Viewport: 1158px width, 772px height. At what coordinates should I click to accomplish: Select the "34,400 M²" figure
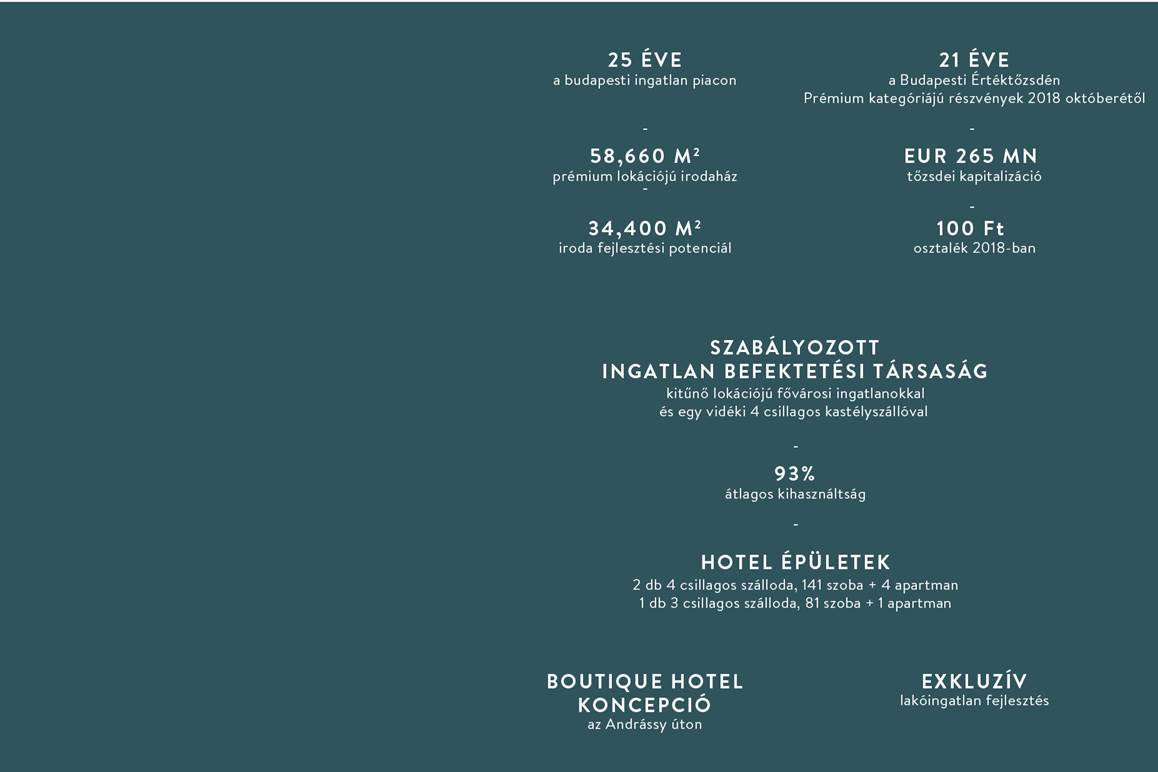pyautogui.click(x=645, y=228)
